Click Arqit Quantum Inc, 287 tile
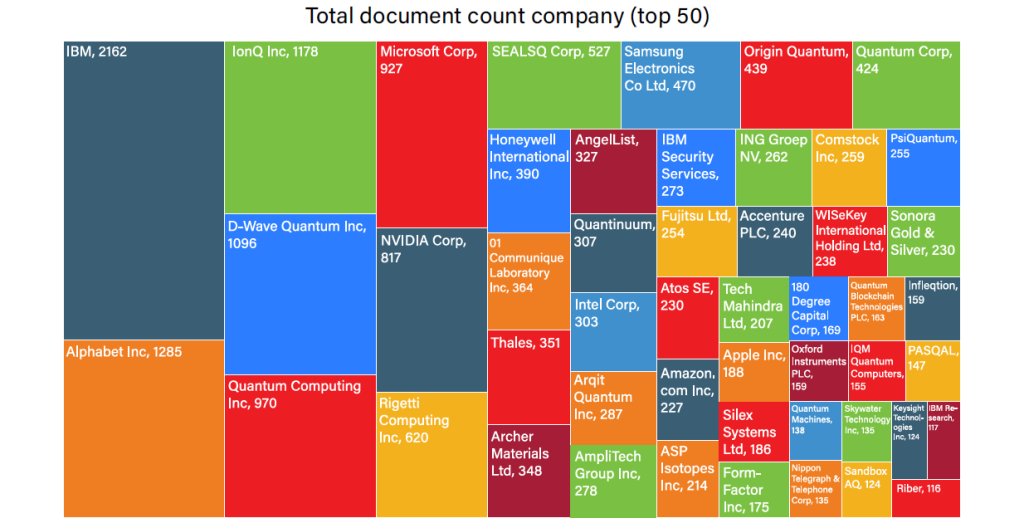This screenshot has height=523, width=1024. (x=613, y=408)
